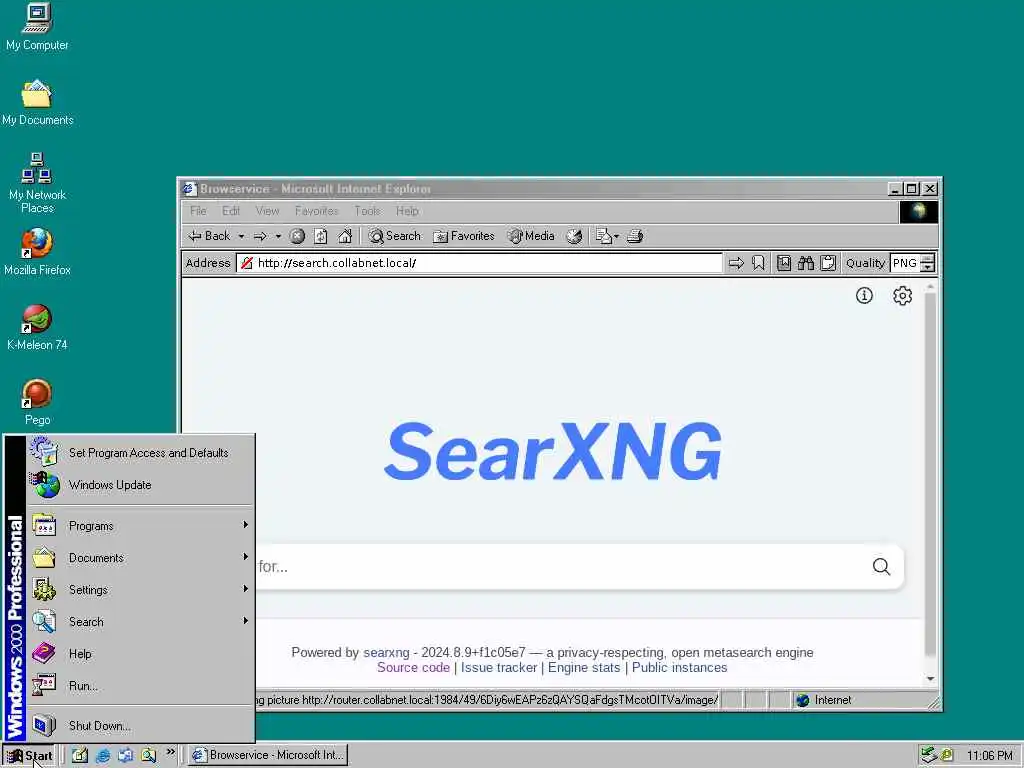Open the History globe icon in the toolbar

[x=574, y=236]
